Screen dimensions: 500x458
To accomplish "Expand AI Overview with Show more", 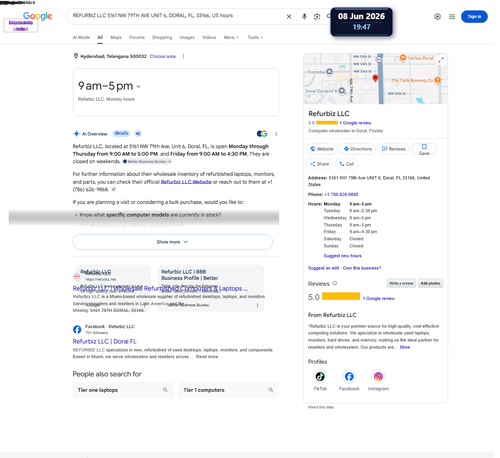I will pyautogui.click(x=173, y=242).
